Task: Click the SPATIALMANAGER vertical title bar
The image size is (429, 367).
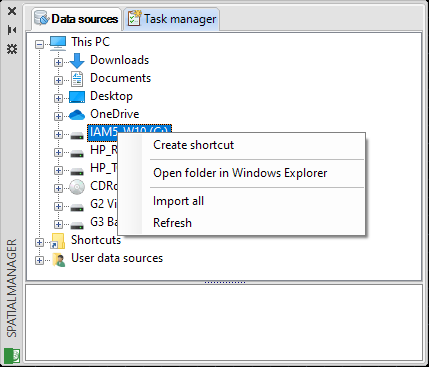Action: [x=12, y=288]
